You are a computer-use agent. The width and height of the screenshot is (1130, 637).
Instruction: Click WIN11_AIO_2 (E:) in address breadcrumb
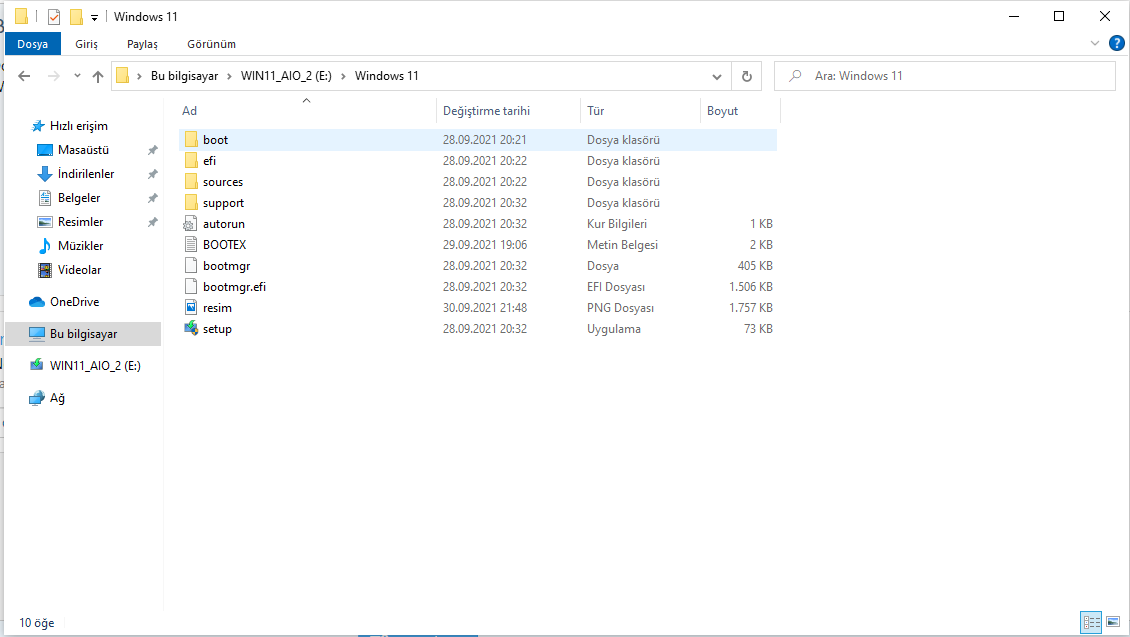tap(286, 76)
